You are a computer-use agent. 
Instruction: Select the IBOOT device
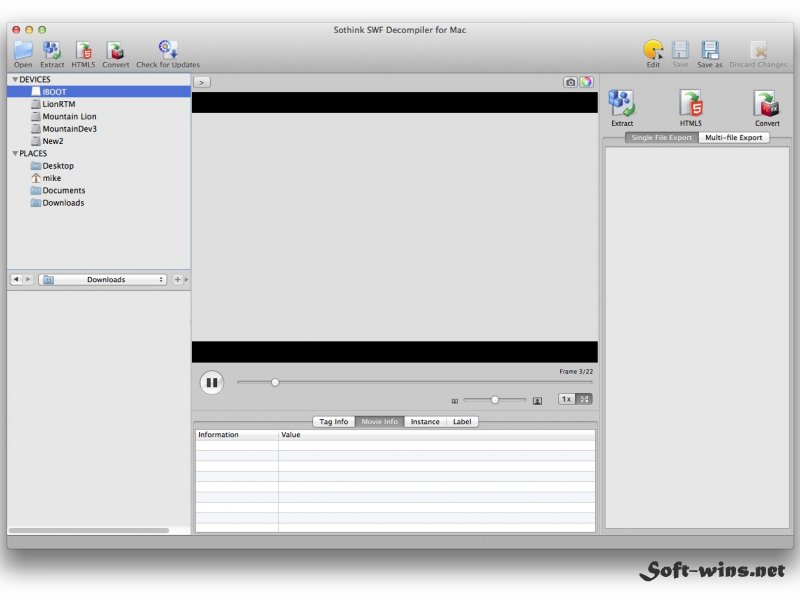[99, 92]
